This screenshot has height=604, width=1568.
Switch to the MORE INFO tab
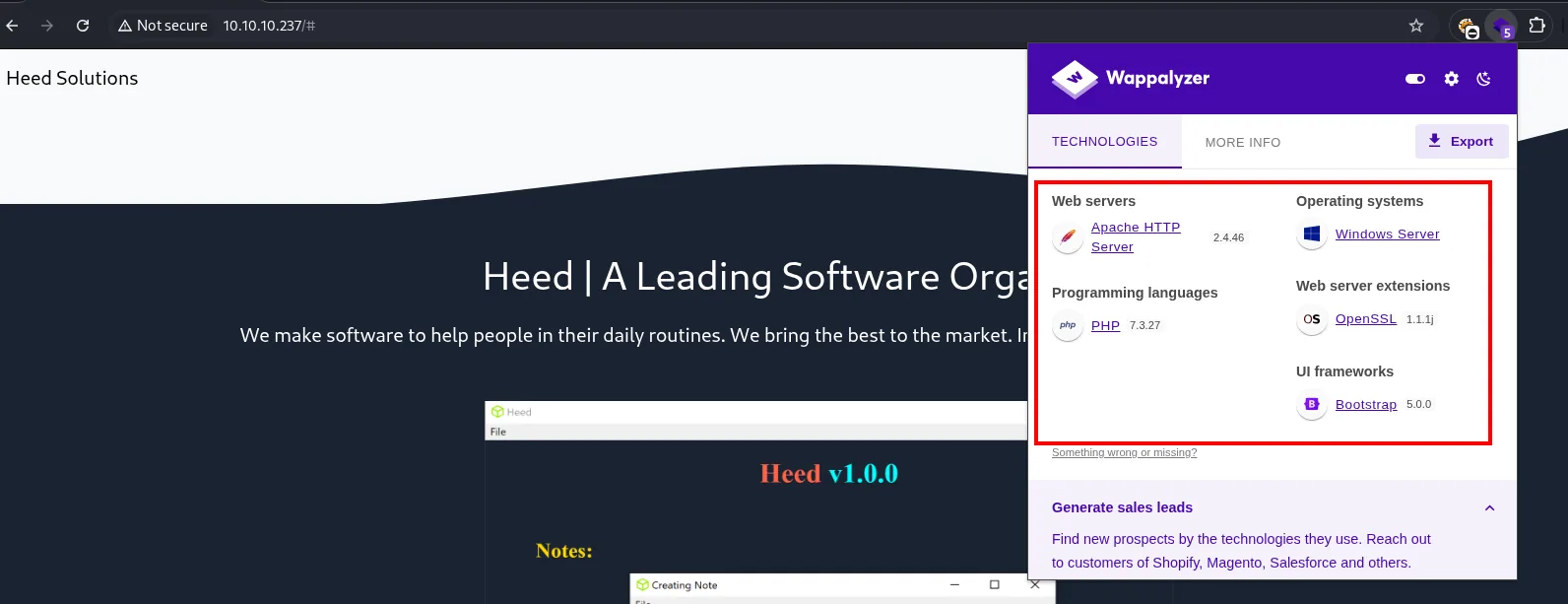point(1243,142)
